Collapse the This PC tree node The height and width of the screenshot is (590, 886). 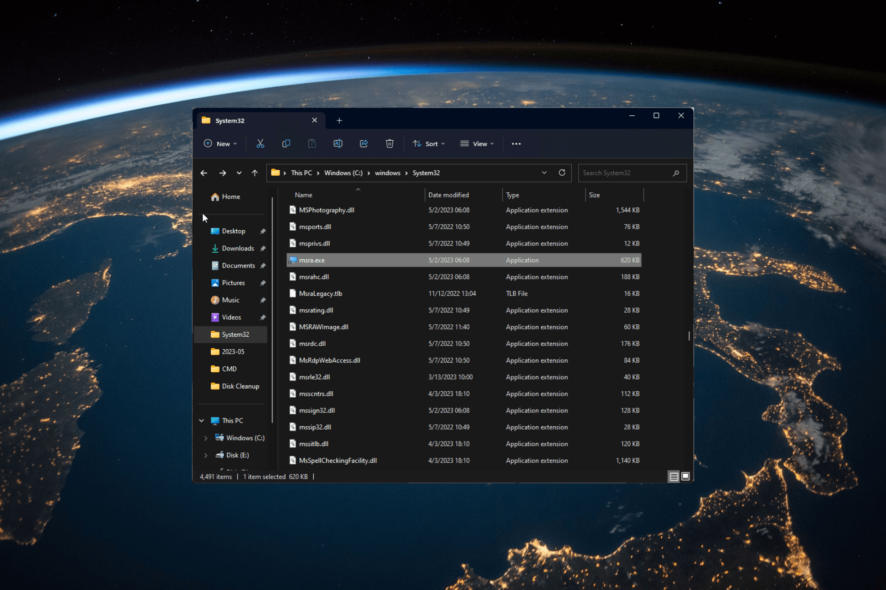tap(201, 421)
